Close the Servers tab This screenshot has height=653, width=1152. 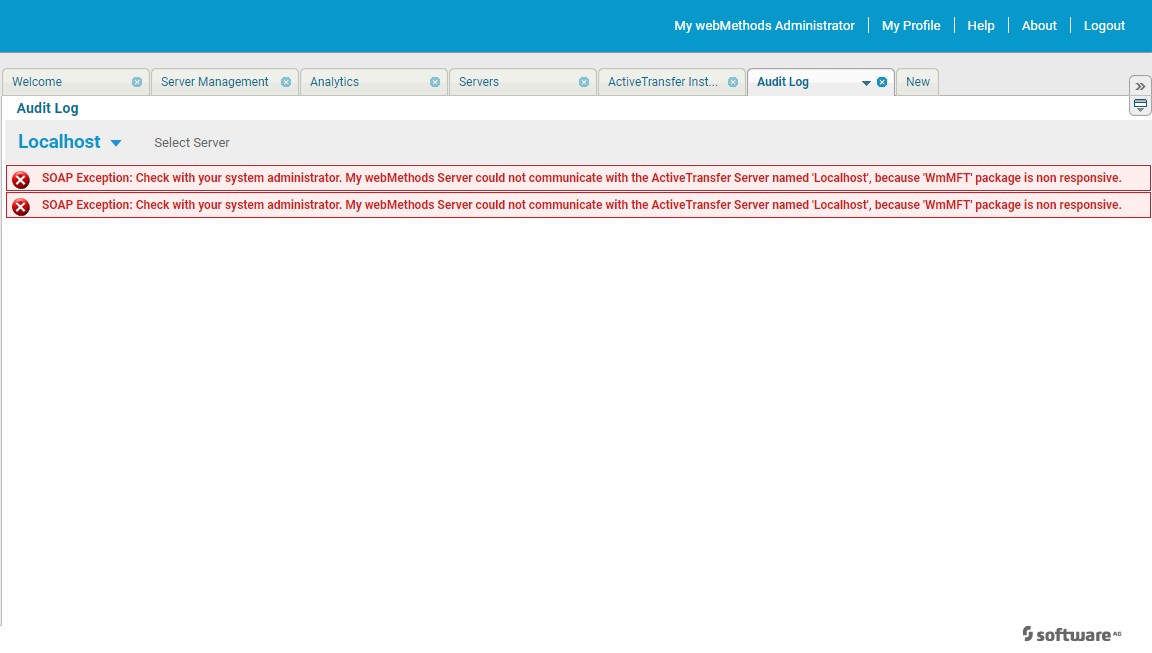584,82
